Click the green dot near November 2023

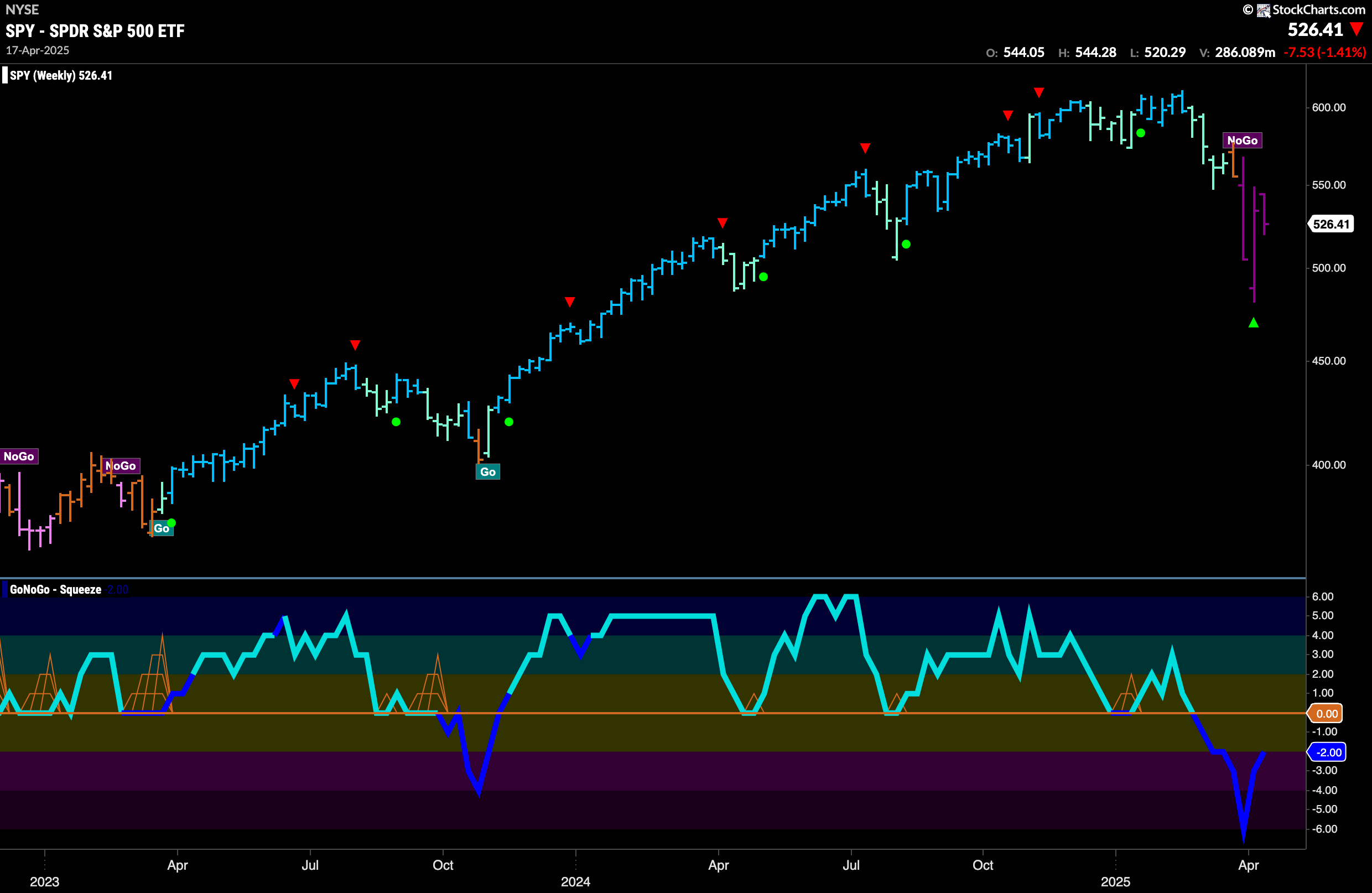tap(508, 422)
